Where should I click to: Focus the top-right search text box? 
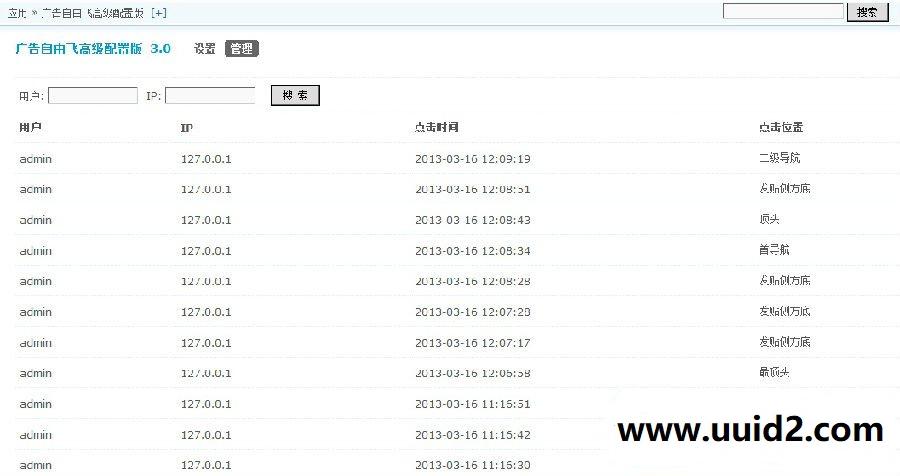coord(783,12)
